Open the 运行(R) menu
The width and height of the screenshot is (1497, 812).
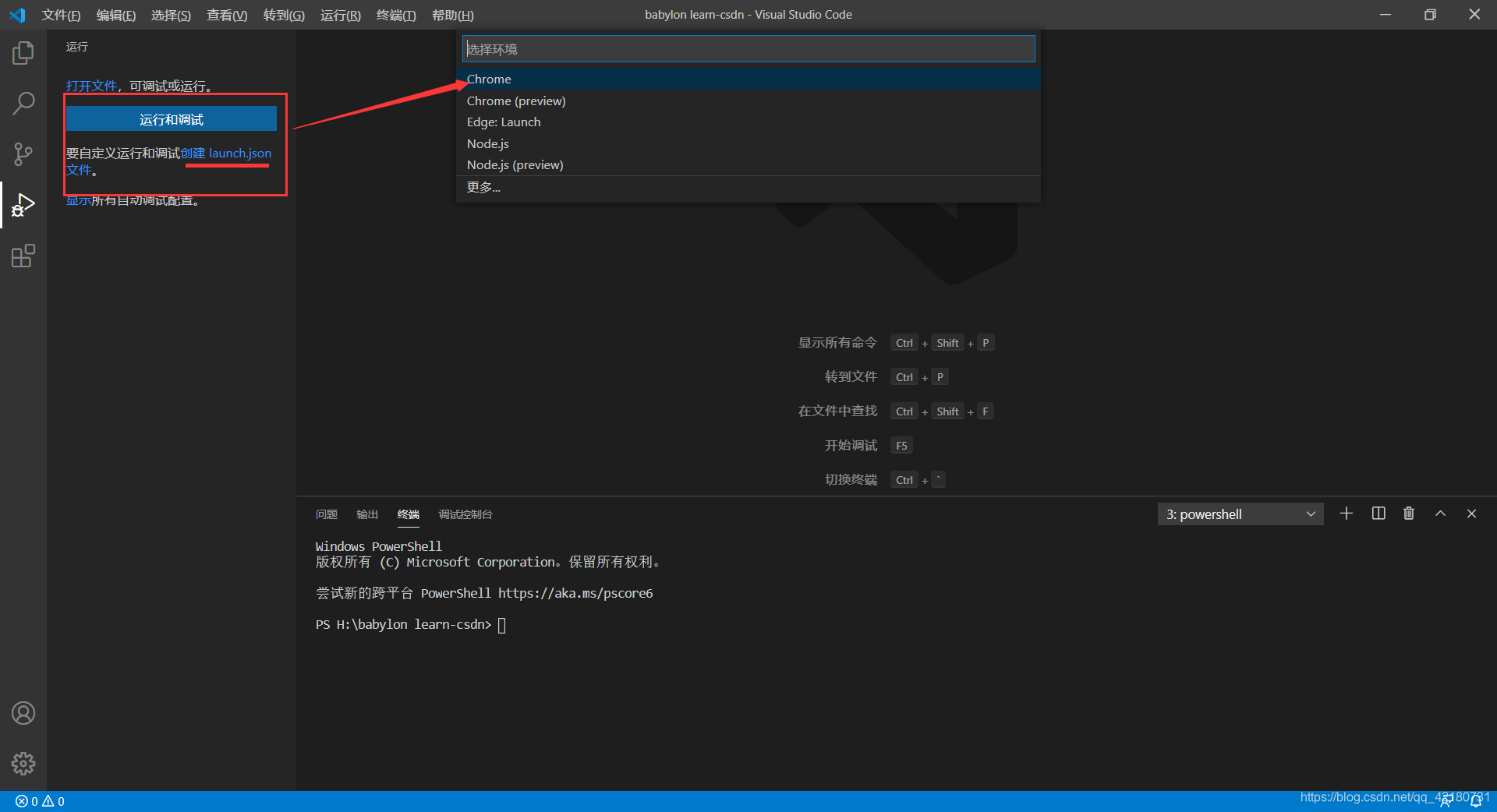click(x=341, y=15)
